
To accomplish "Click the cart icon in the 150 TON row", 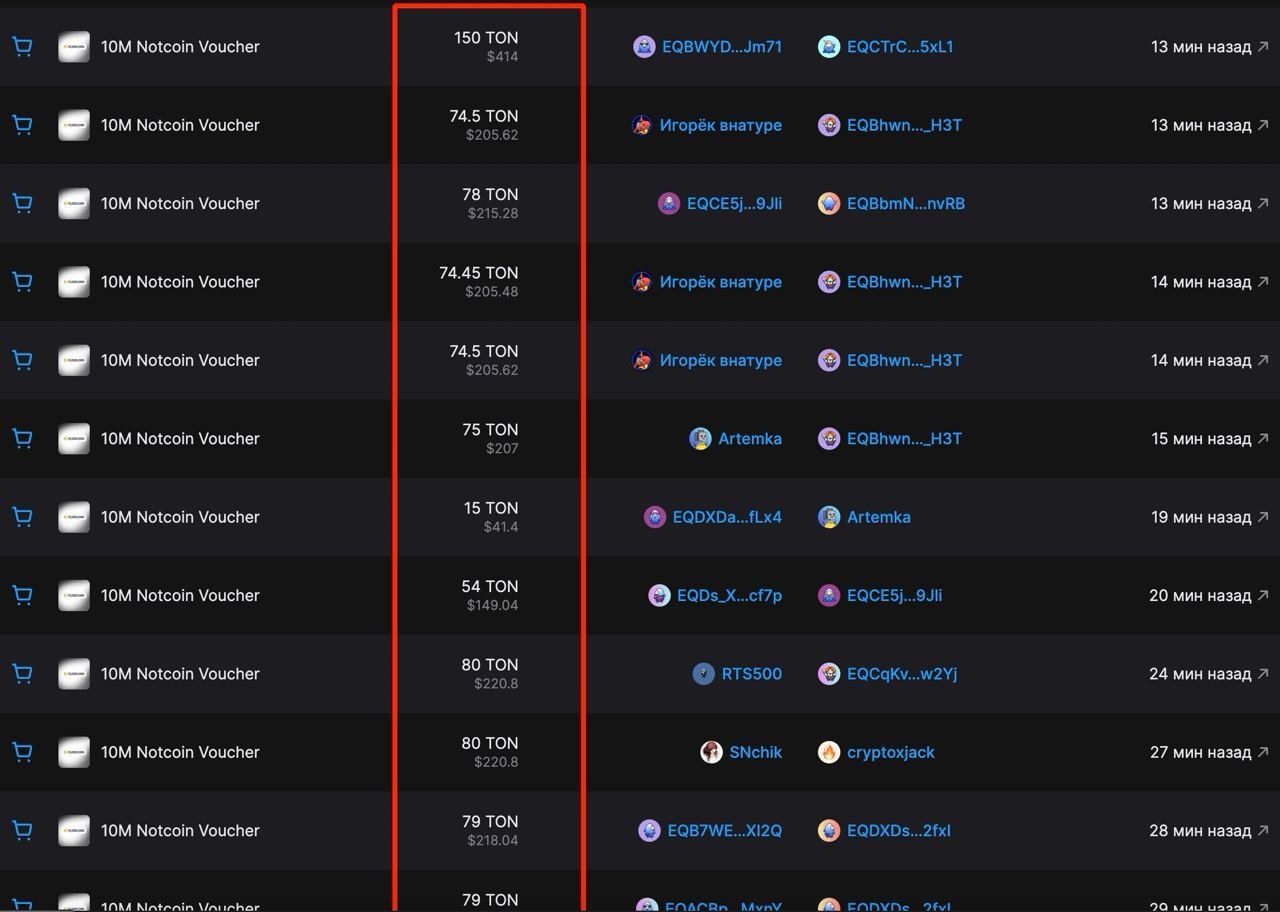I will pos(22,47).
